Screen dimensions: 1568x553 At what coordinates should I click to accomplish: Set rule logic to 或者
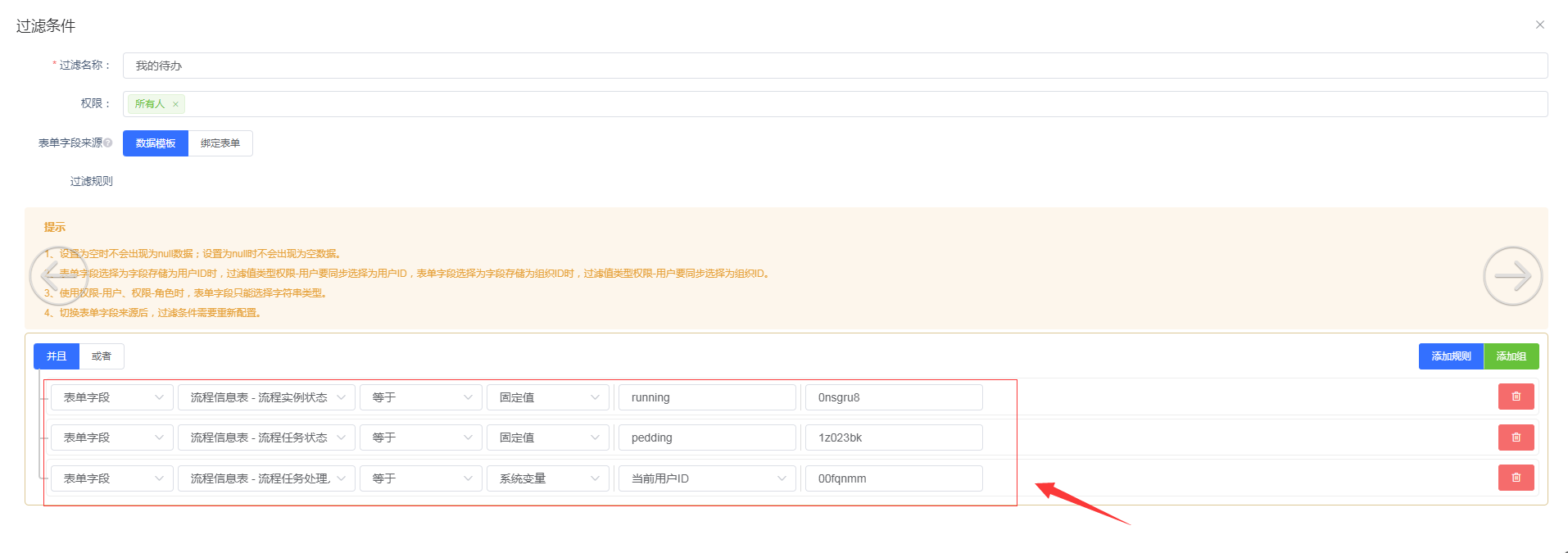point(102,356)
